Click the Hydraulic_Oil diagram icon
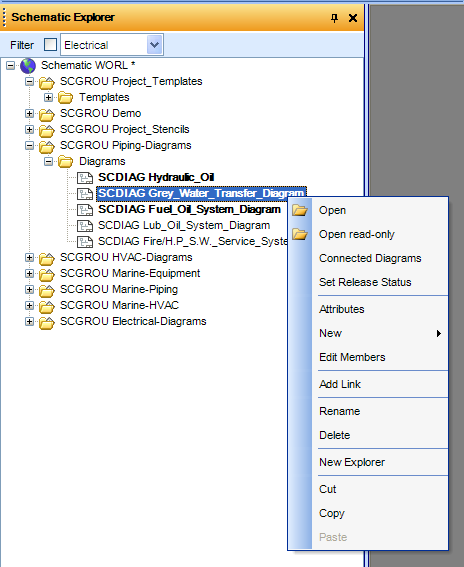Image resolution: width=464 pixels, height=567 pixels. tap(85, 178)
